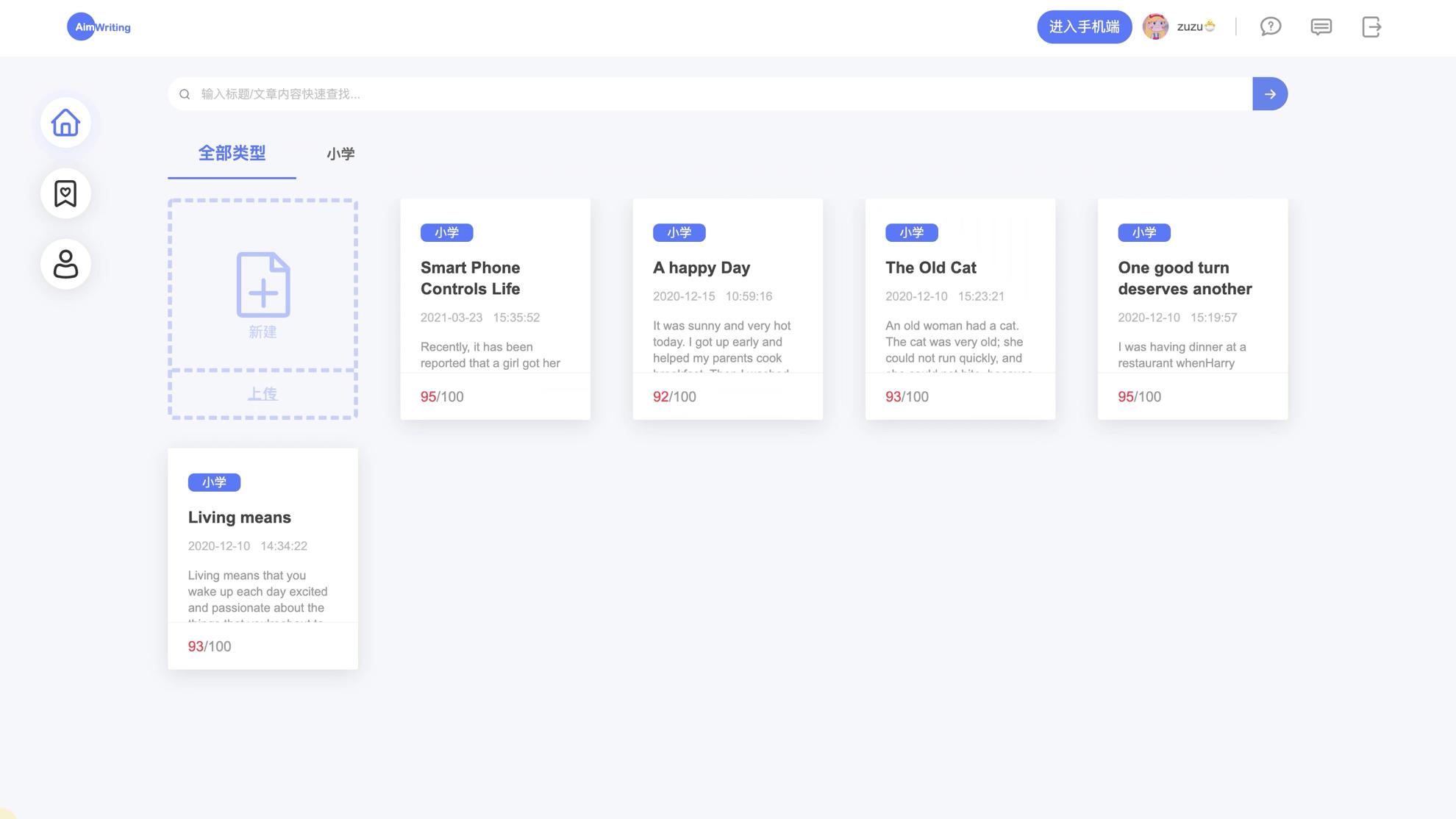Open the messages chat icon
Image resolution: width=1456 pixels, height=819 pixels.
tap(1321, 27)
